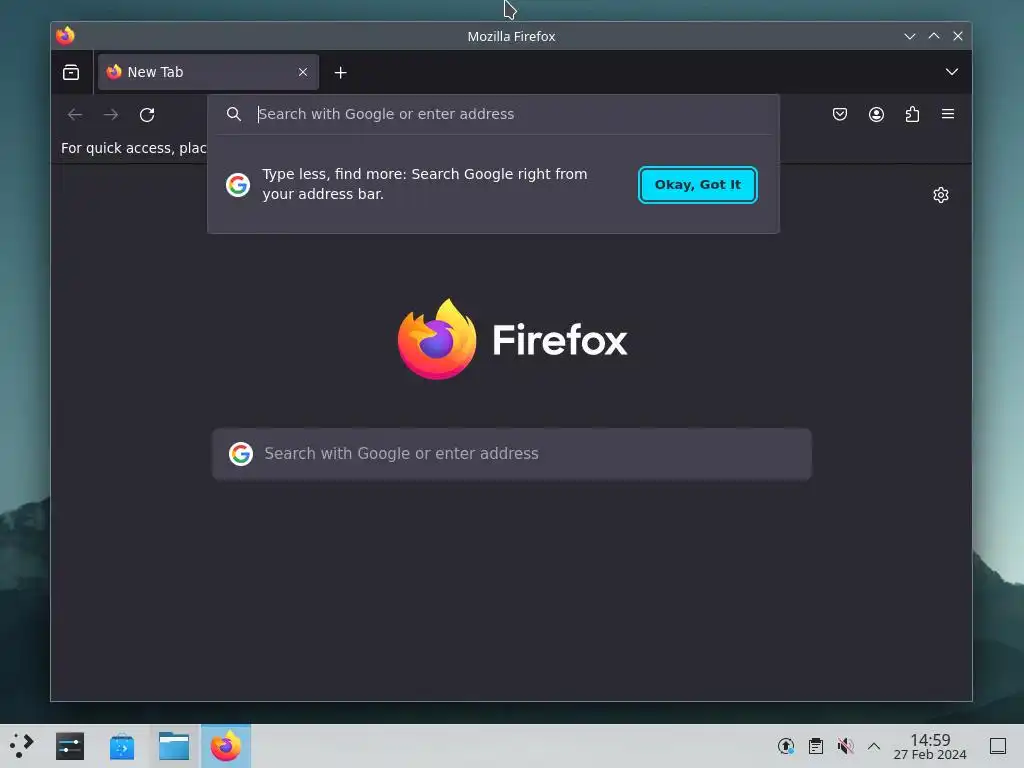Open Dolphin file manager from taskbar
The width and height of the screenshot is (1024, 768).
click(174, 746)
